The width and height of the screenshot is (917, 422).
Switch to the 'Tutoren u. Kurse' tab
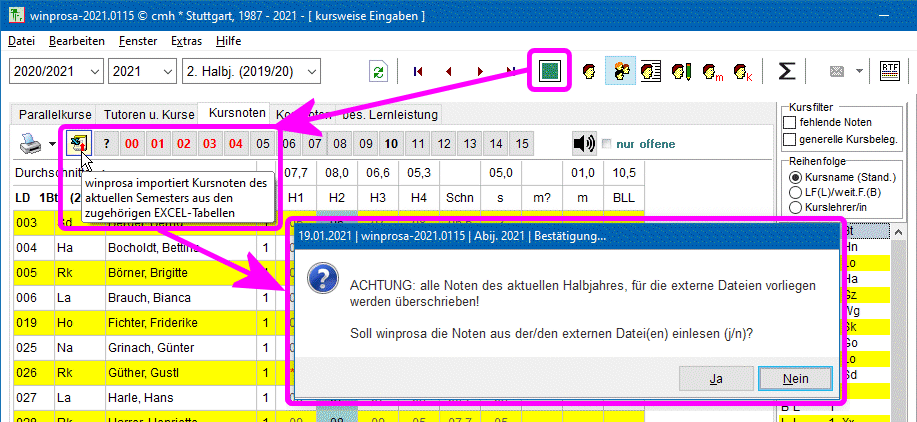tap(149, 114)
